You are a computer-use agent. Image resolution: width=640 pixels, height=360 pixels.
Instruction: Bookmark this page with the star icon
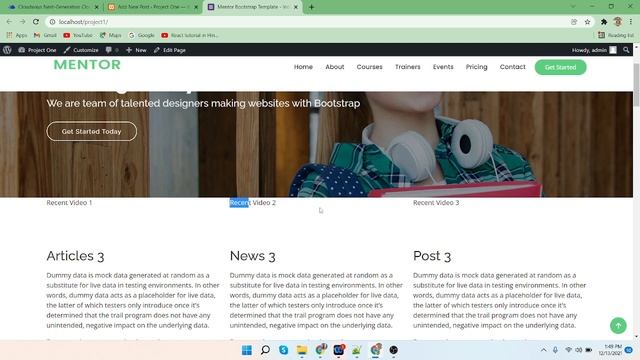[x=587, y=22]
